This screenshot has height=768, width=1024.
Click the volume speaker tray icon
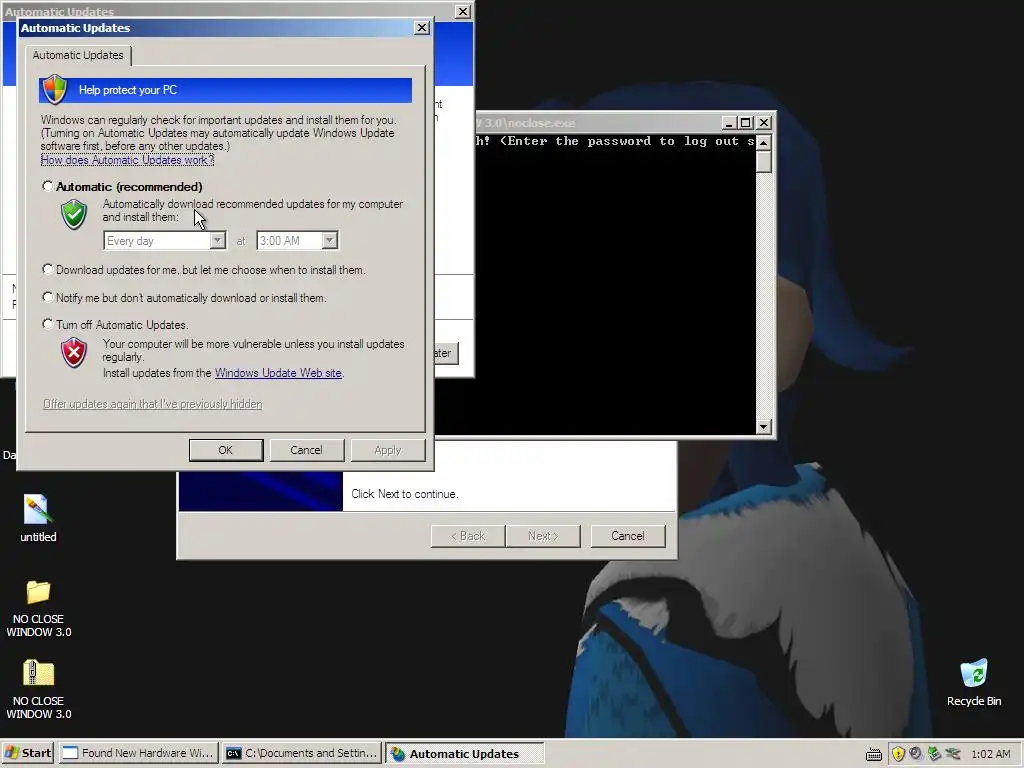pyautogui.click(x=916, y=754)
